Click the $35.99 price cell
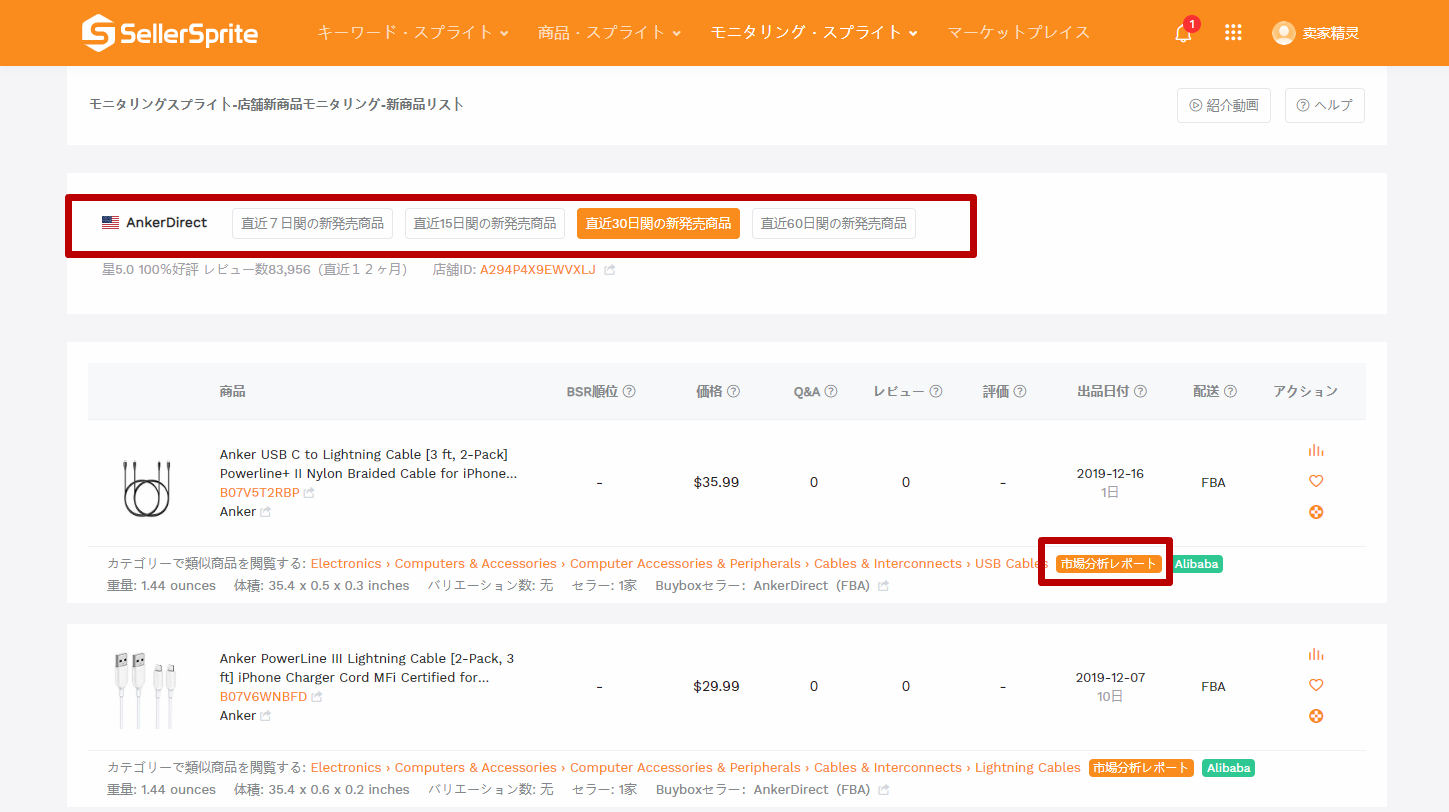Screen dimensions: 1449x812 coord(716,482)
